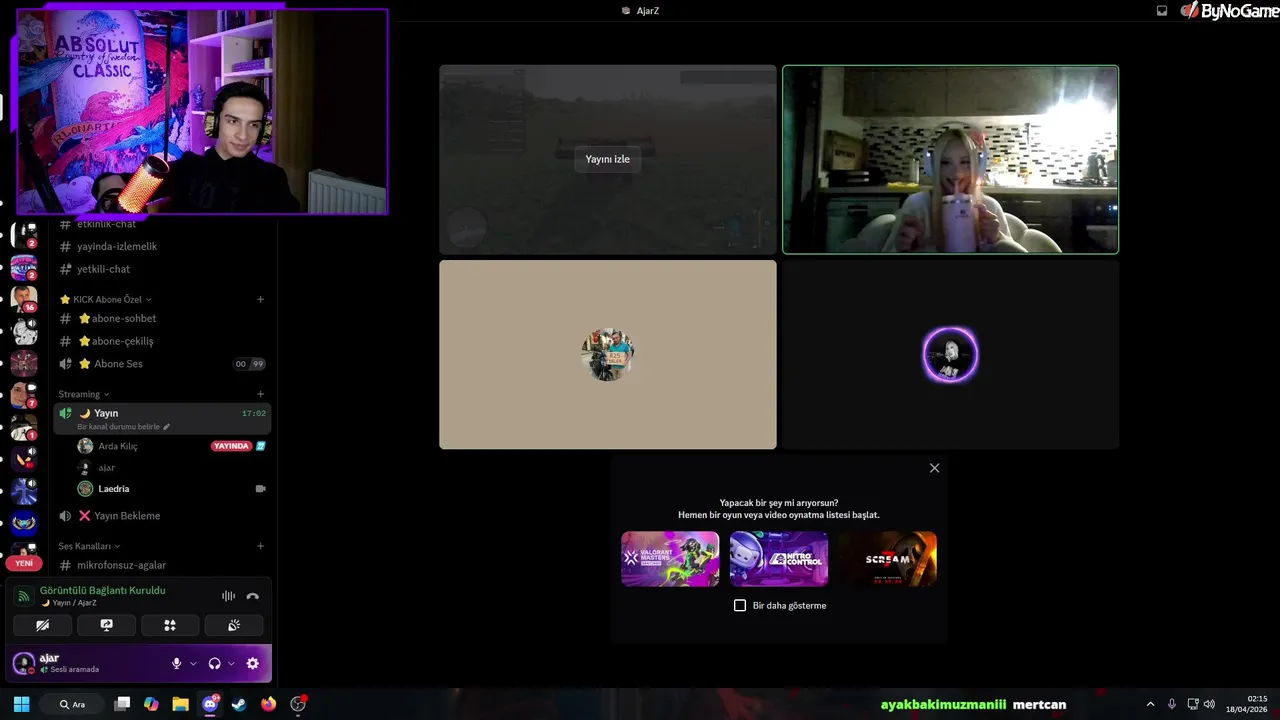Open the server icon with badge 1
Viewport: 1280px width, 720px height.
[24, 428]
